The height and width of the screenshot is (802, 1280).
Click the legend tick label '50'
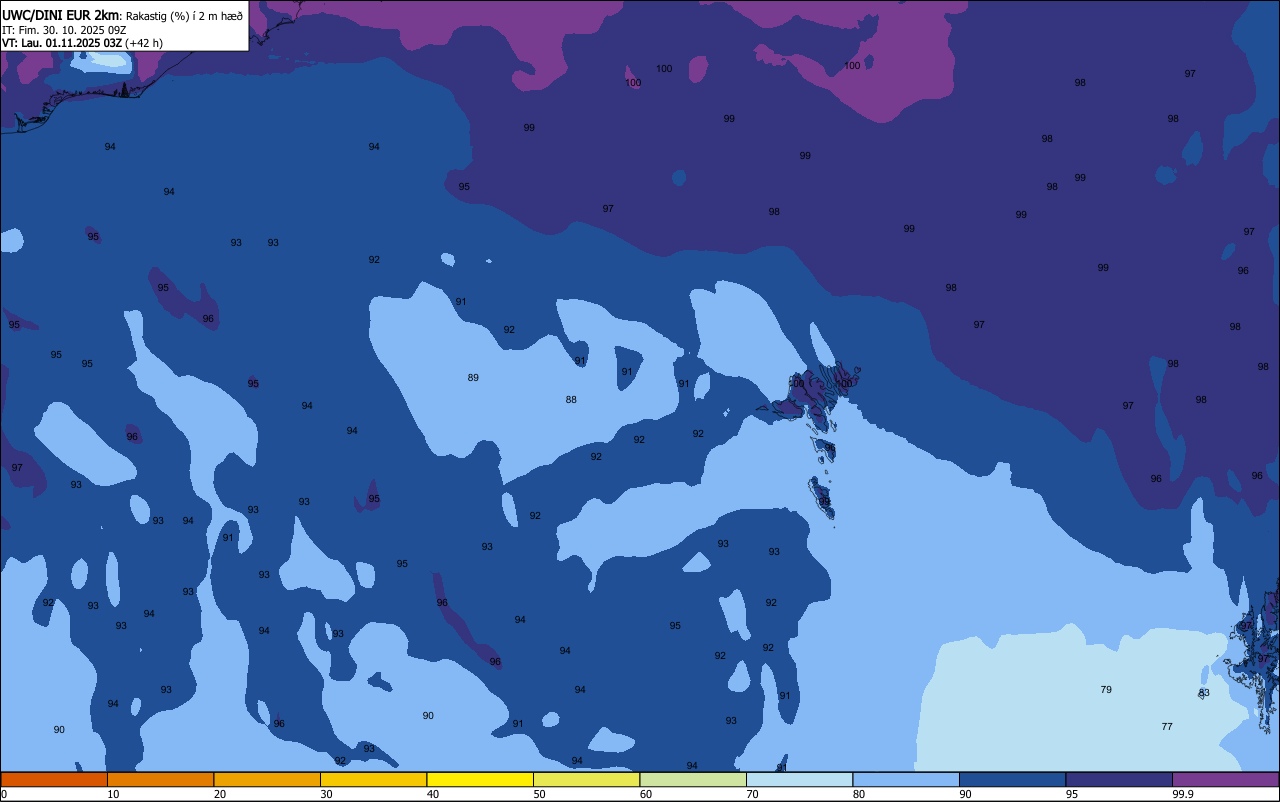point(539,794)
